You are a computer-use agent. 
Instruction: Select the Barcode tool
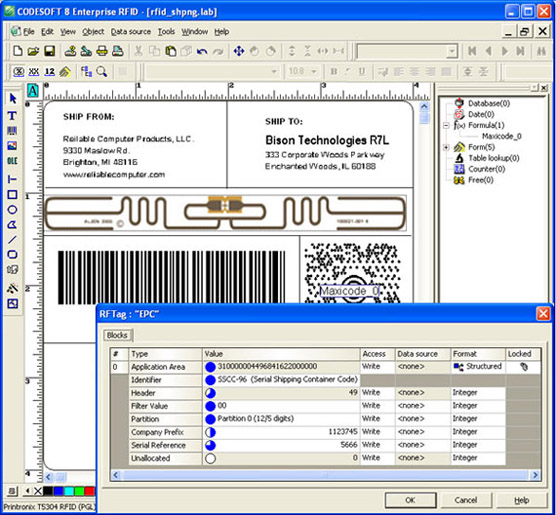(x=12, y=131)
